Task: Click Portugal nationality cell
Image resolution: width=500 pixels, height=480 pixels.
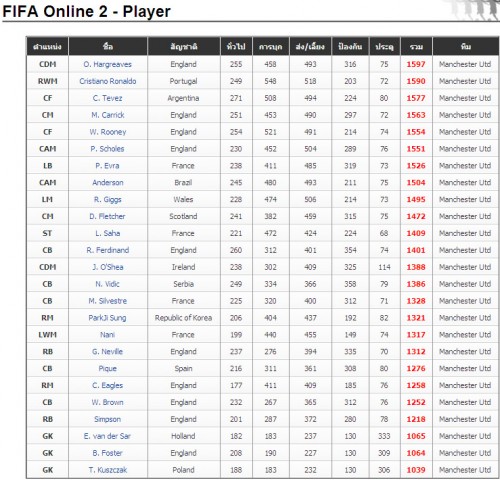Action: [183, 81]
